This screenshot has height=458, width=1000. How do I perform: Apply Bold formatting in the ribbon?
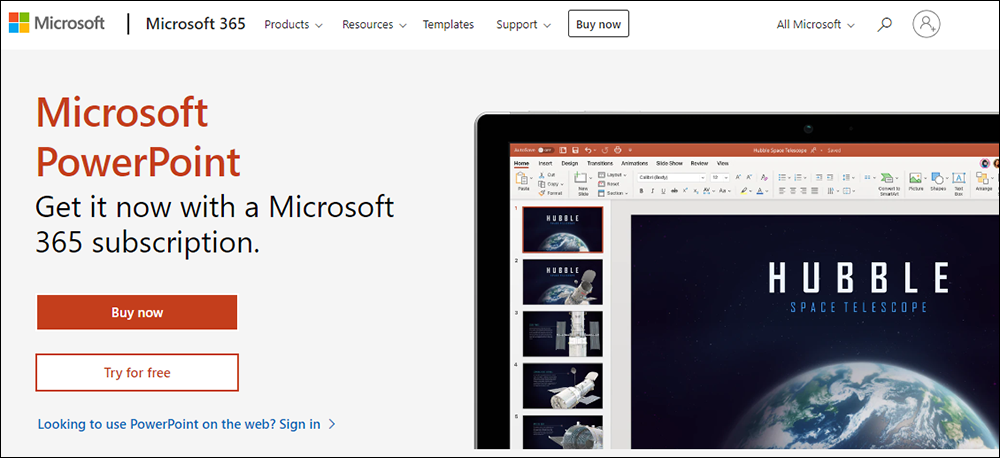click(642, 191)
